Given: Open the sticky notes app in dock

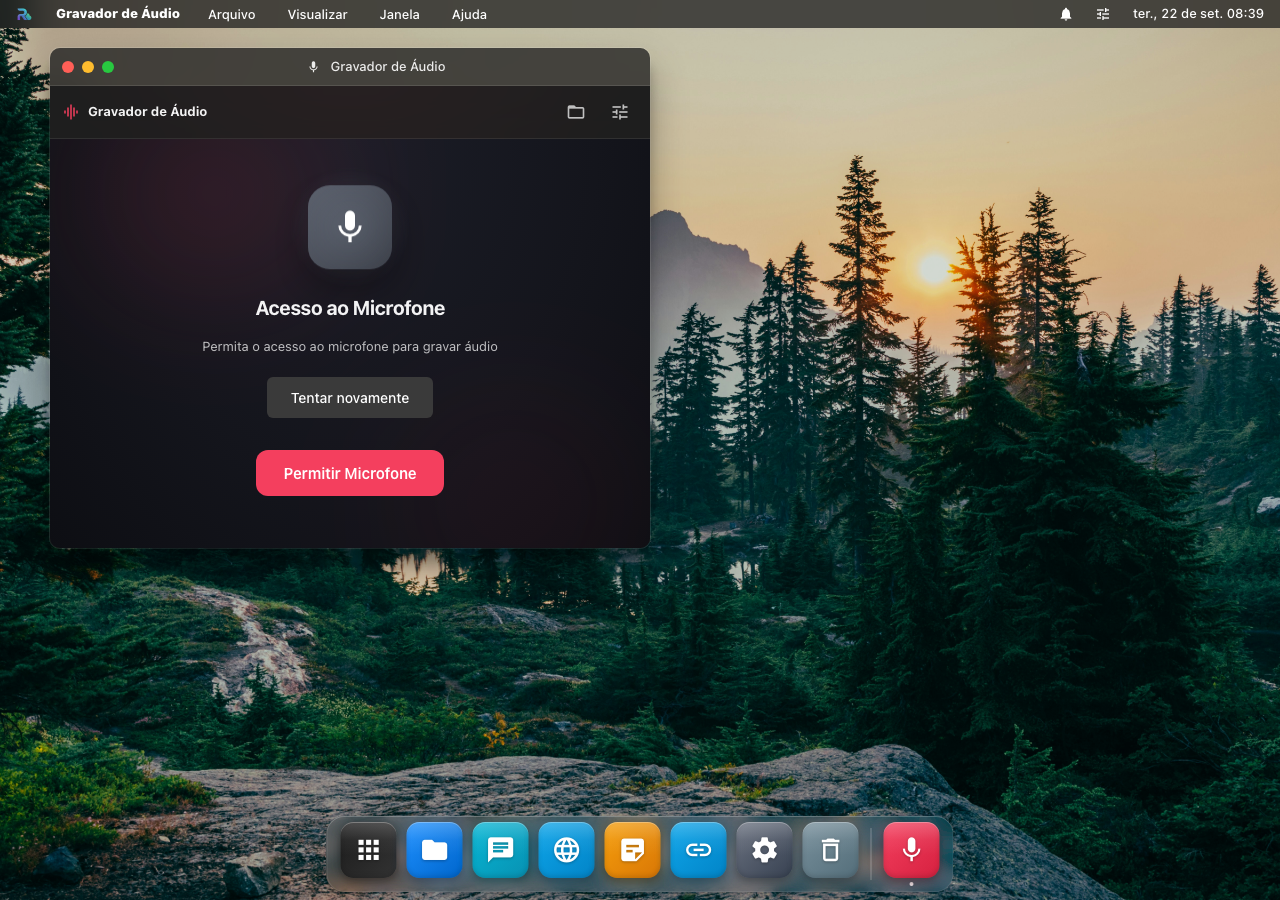Looking at the screenshot, I should (633, 850).
